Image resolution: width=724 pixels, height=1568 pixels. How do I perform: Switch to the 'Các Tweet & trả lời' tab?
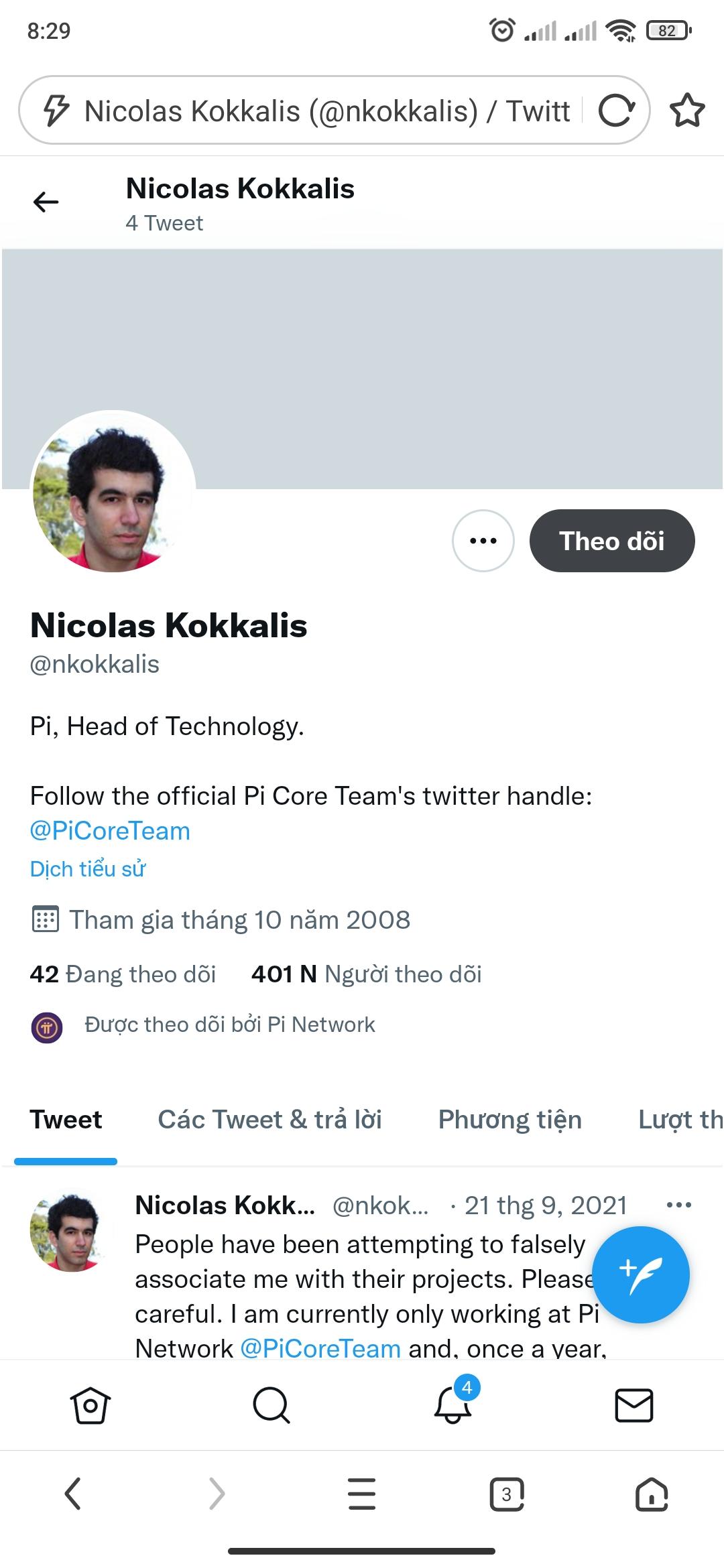269,1120
